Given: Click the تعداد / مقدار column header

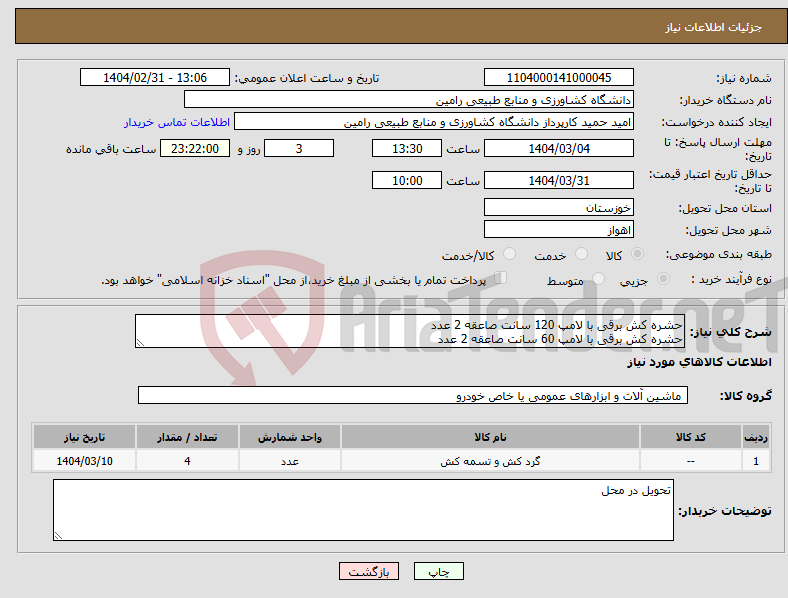Looking at the screenshot, I should point(187,437).
